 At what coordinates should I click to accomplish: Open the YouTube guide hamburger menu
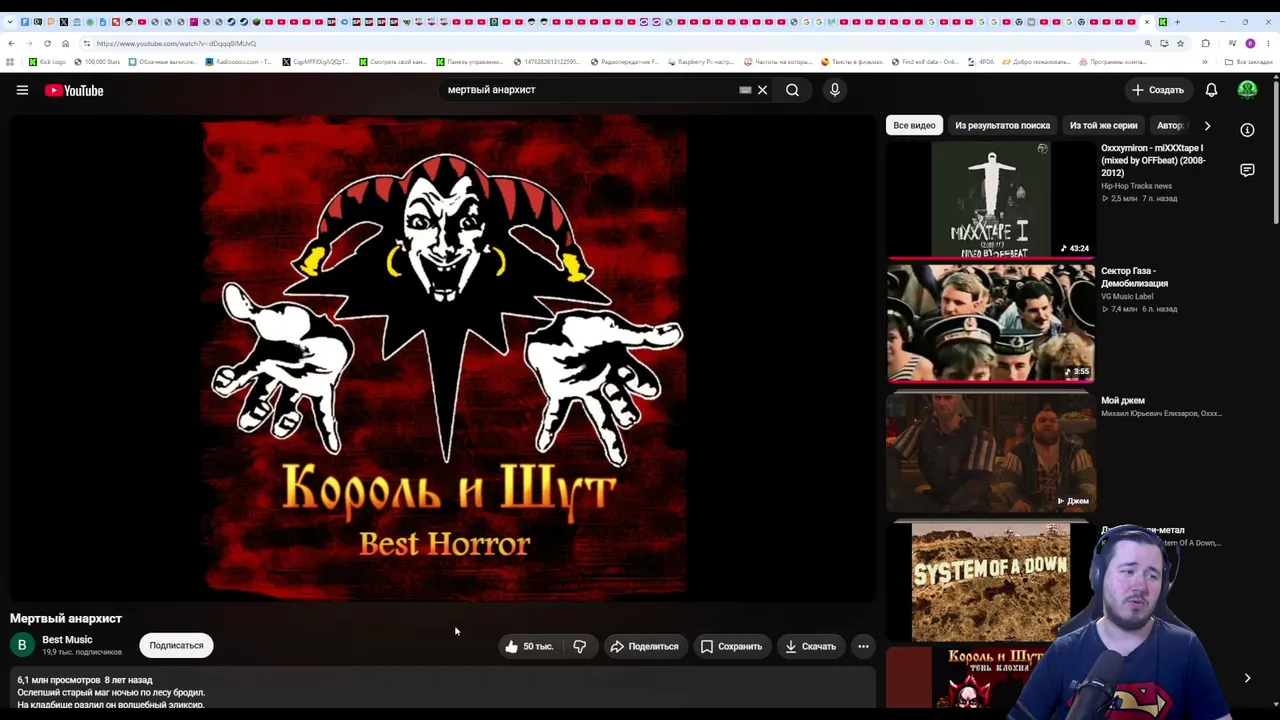[x=22, y=90]
